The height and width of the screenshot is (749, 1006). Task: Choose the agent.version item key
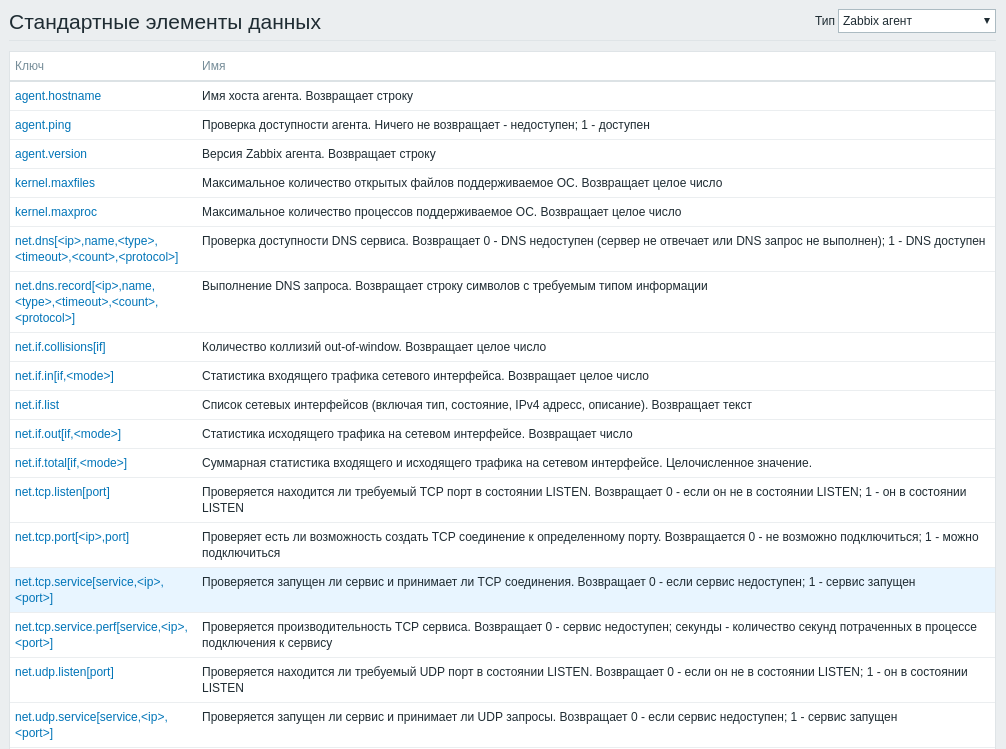coord(51,154)
